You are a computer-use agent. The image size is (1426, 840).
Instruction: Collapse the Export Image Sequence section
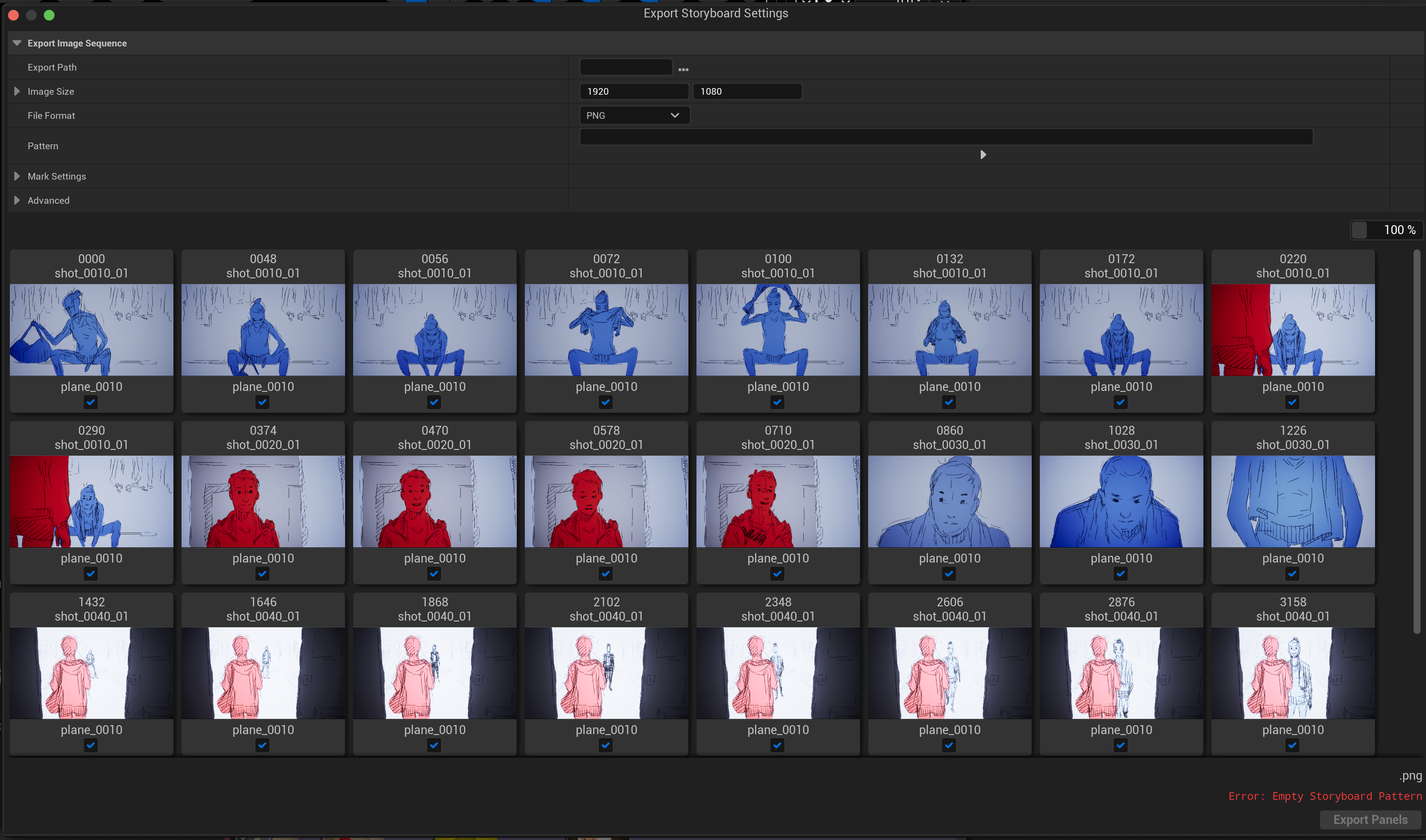pos(17,42)
